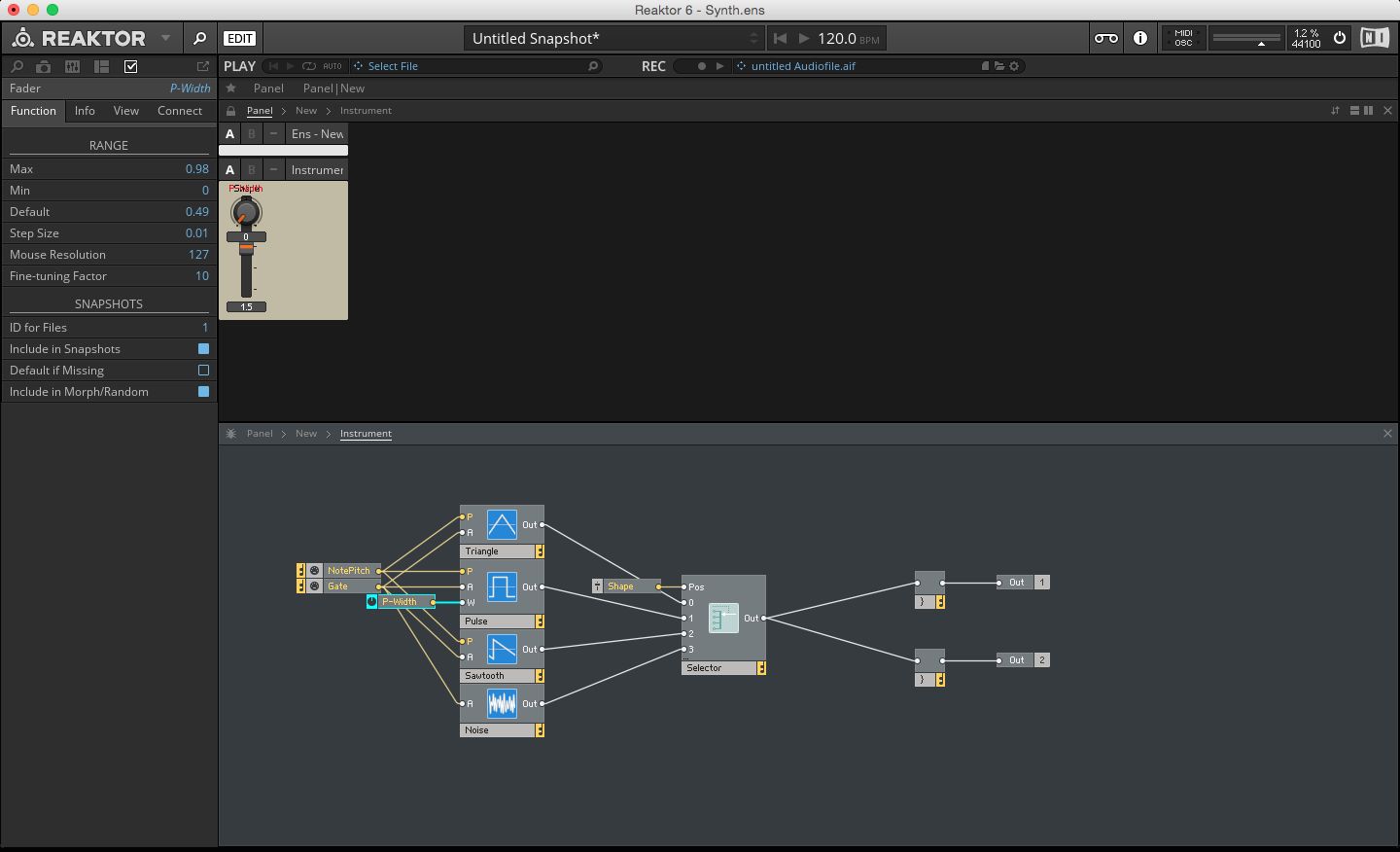Select the A view button of Instrument header
Screen dimensions: 1400x852
click(230, 170)
